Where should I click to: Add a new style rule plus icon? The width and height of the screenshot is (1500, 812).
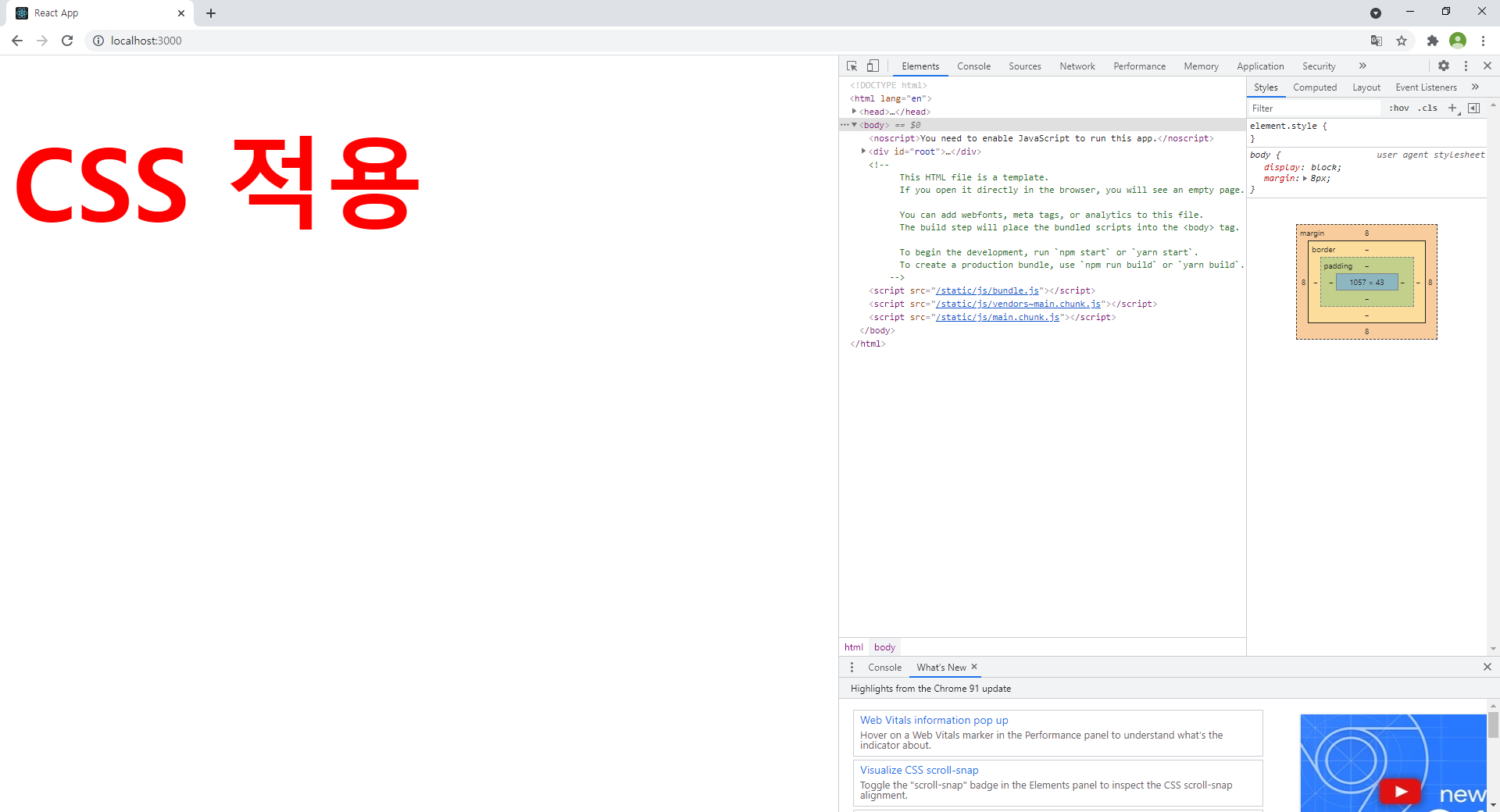(x=1453, y=109)
